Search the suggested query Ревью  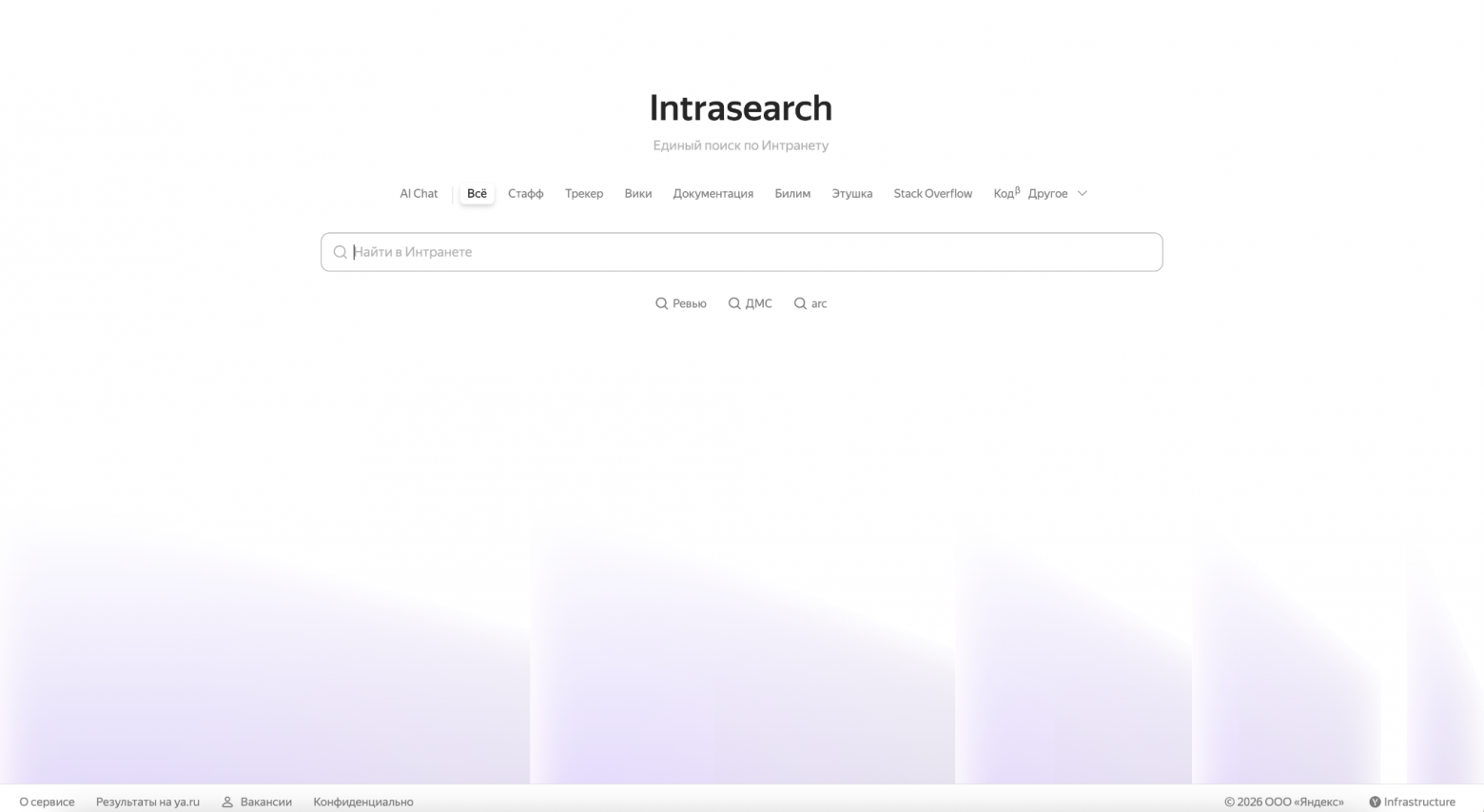tap(681, 303)
